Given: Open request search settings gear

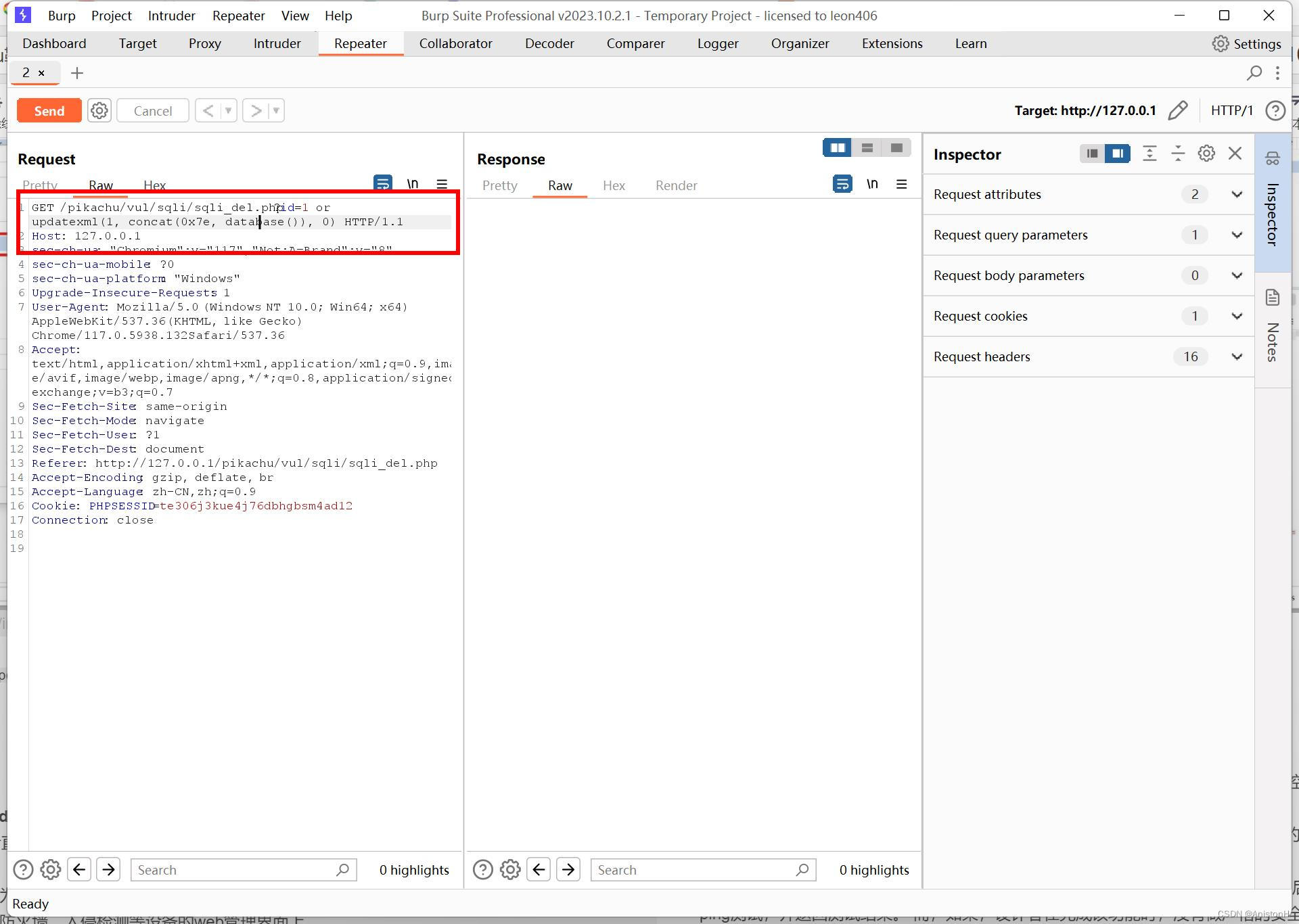Looking at the screenshot, I should point(51,870).
